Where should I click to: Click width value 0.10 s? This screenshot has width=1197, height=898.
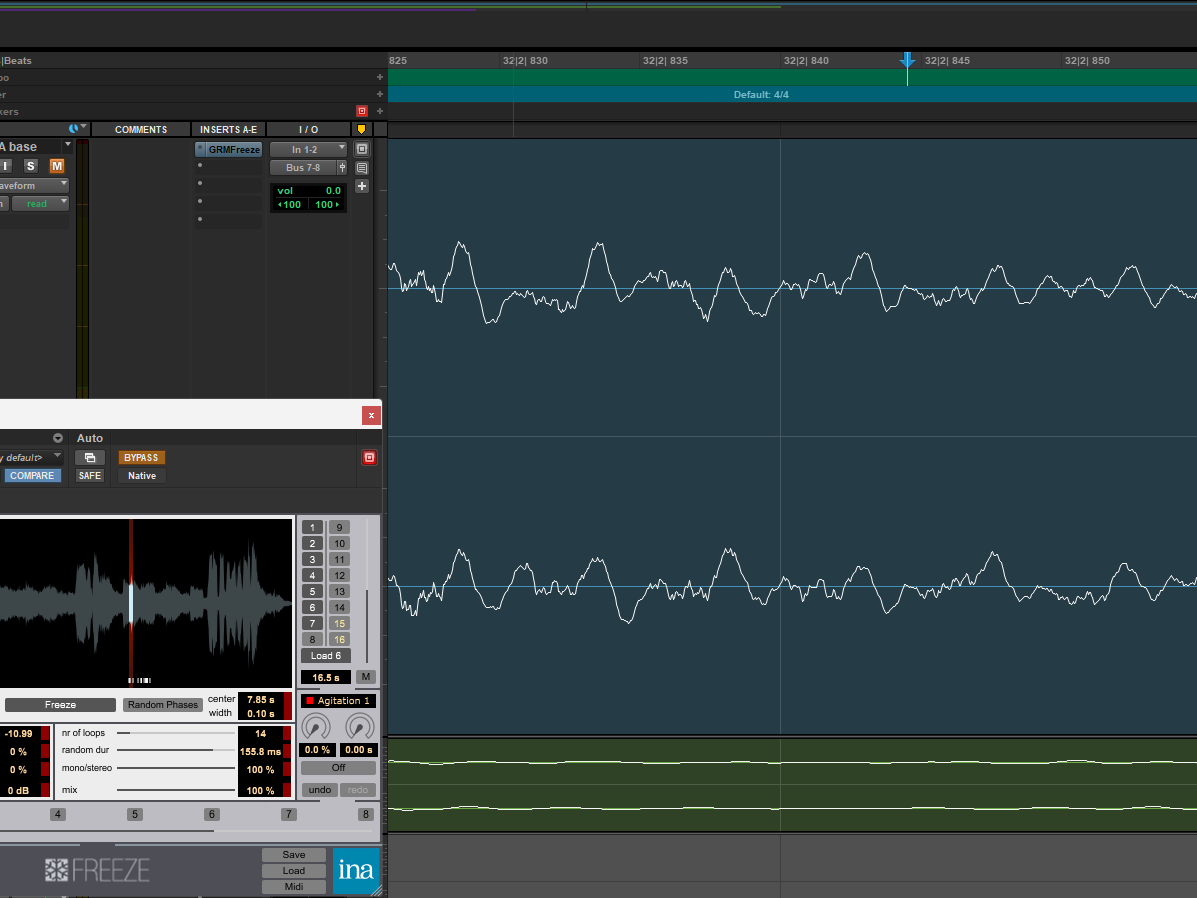[x=261, y=714]
